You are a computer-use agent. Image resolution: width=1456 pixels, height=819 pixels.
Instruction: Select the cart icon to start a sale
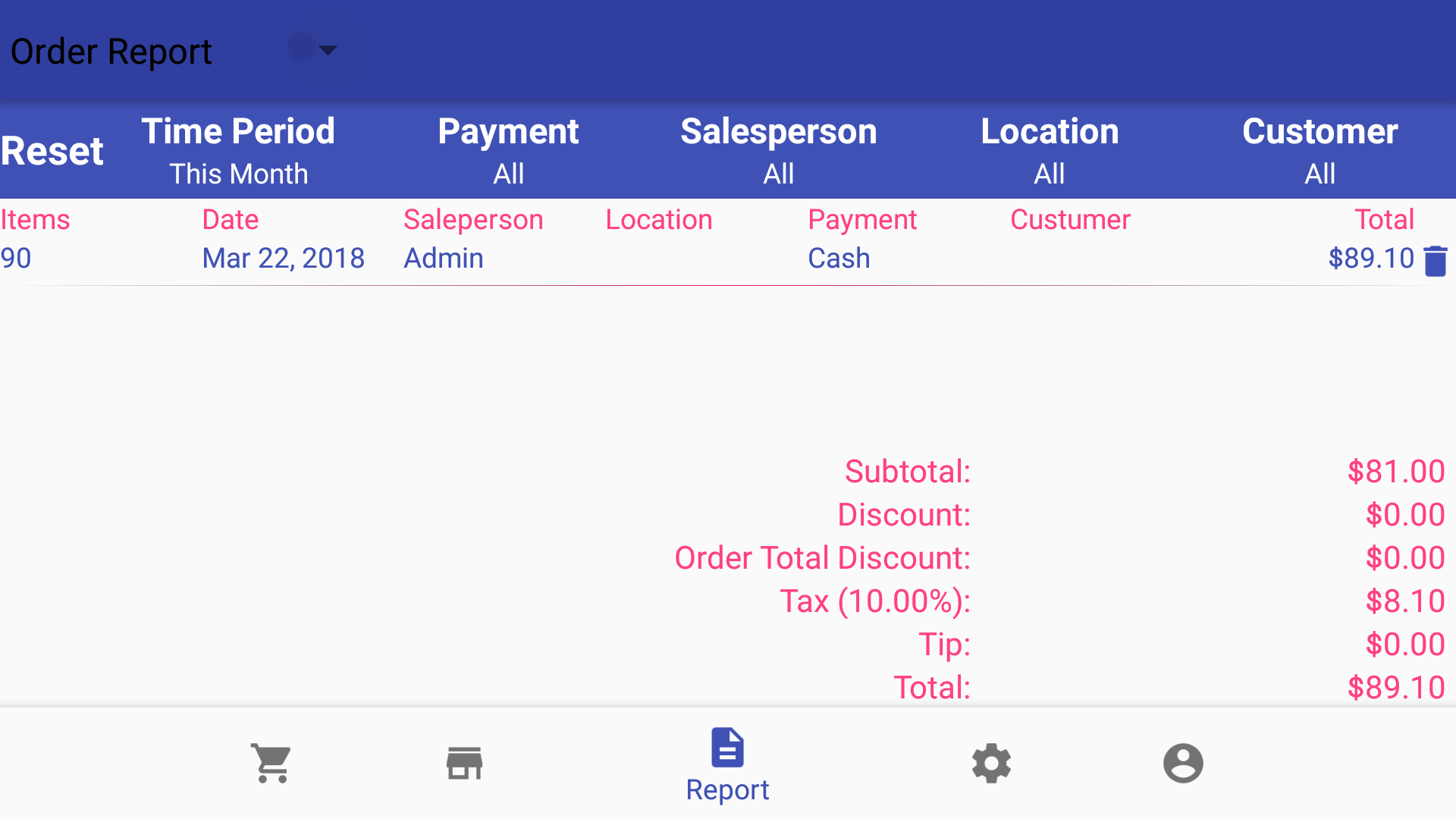coord(270,762)
